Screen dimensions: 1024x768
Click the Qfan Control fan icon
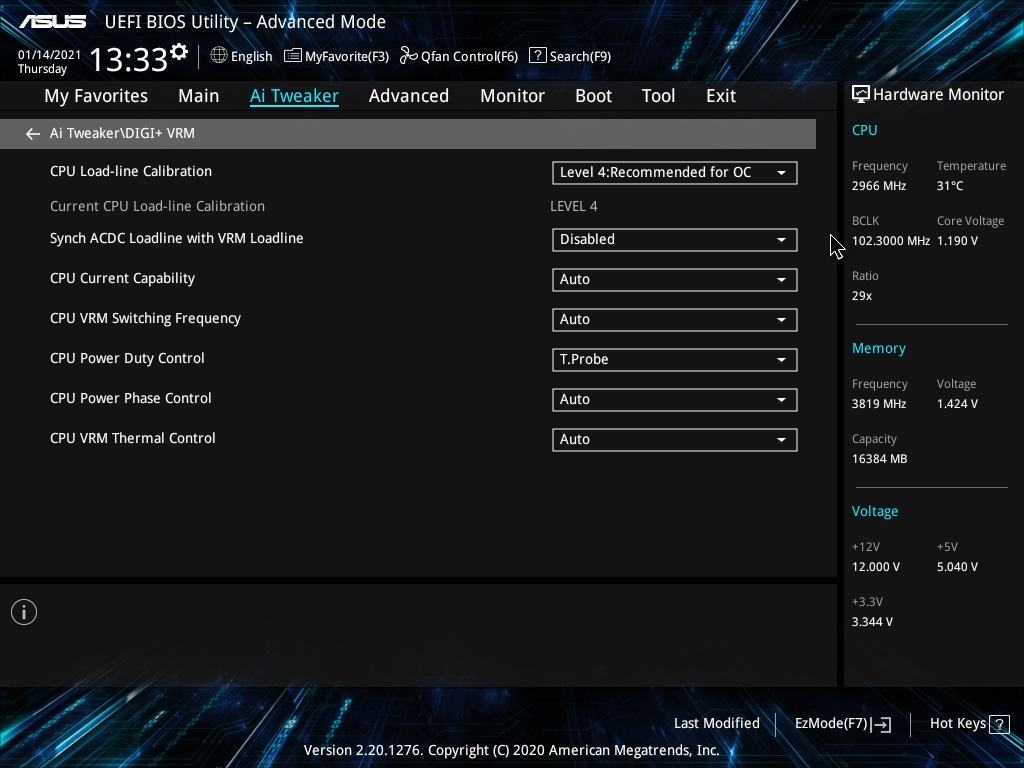pyautogui.click(x=408, y=56)
